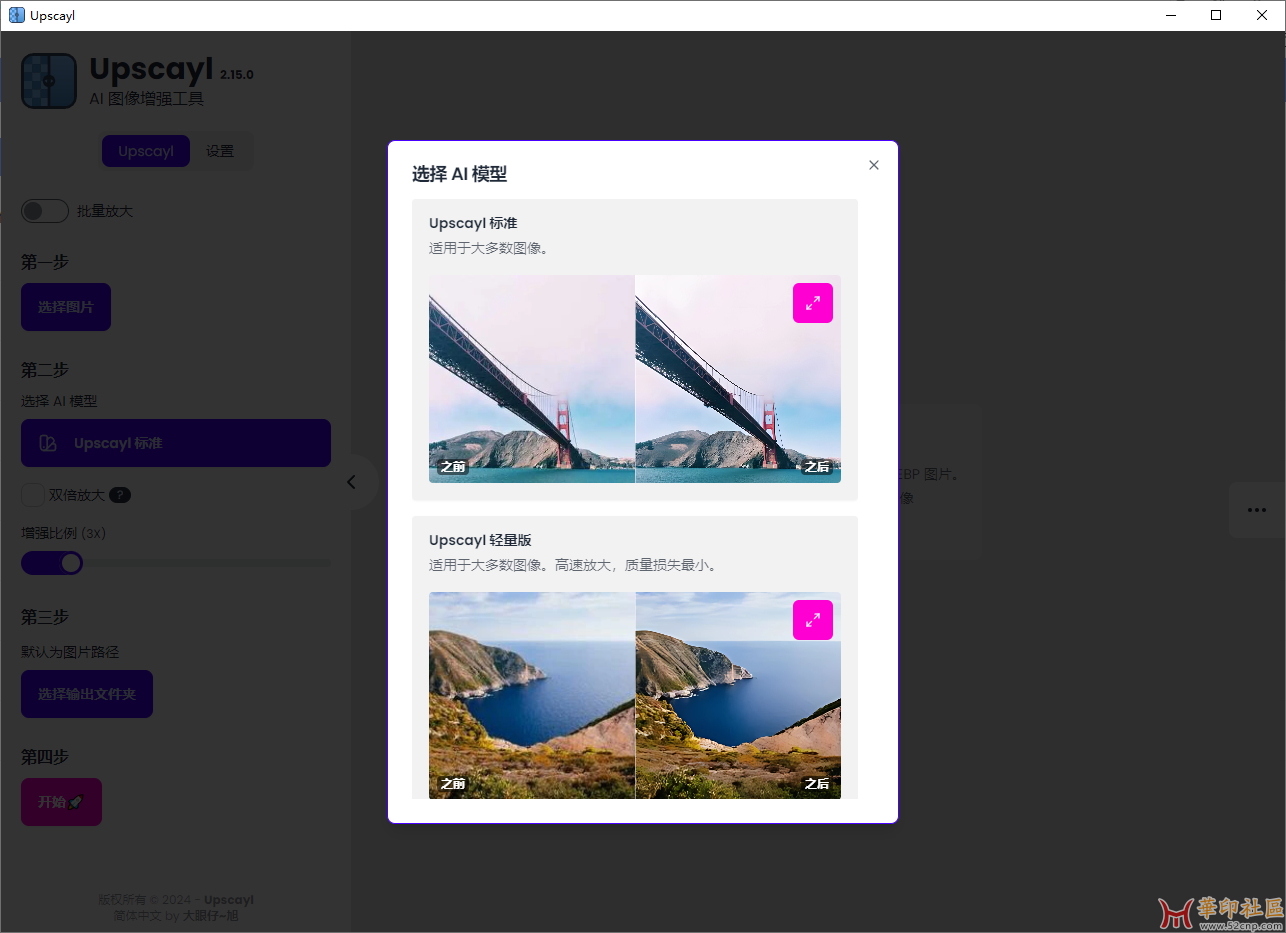Select the Upscayl tab

pyautogui.click(x=146, y=151)
